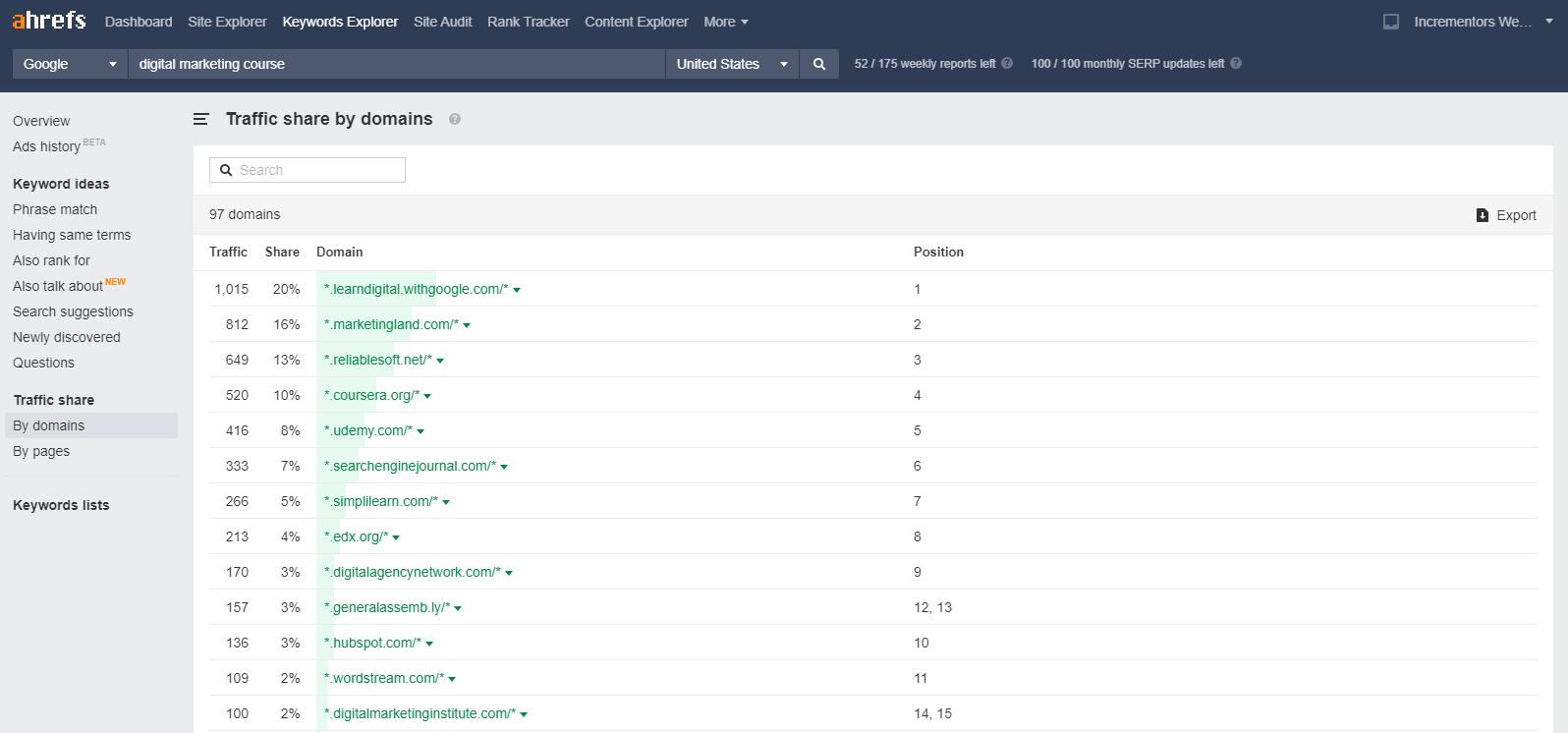Click the Traffic column header

(x=228, y=252)
